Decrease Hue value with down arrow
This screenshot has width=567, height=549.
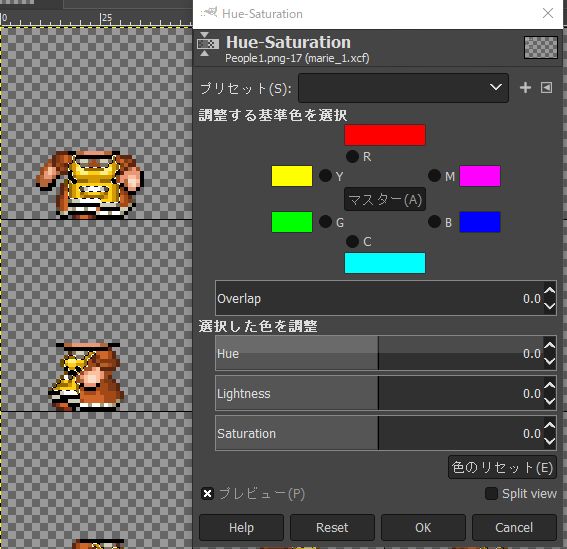(x=550, y=361)
